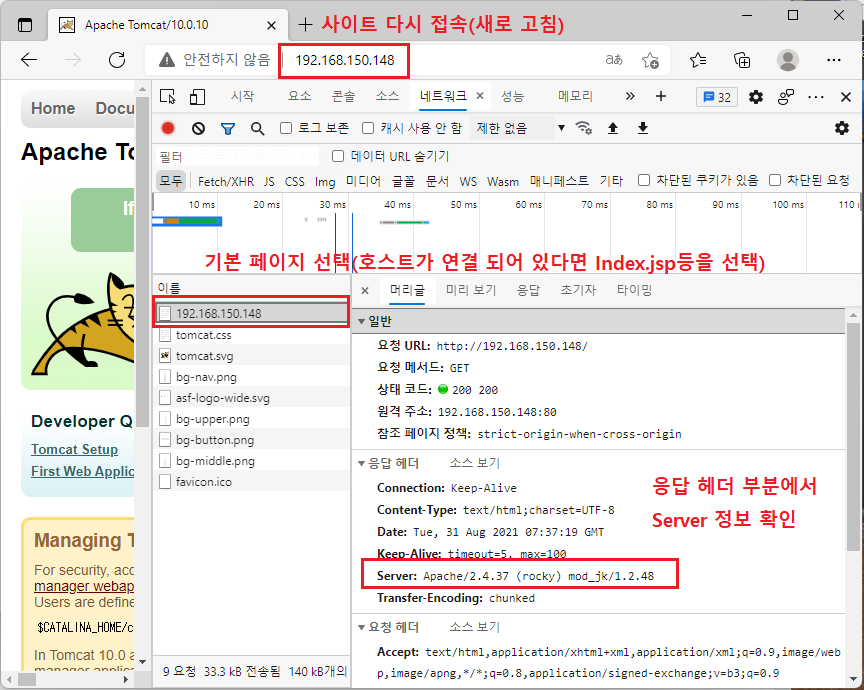The height and width of the screenshot is (690, 864).
Task: Open network search magnifier icon
Action: [x=257, y=128]
